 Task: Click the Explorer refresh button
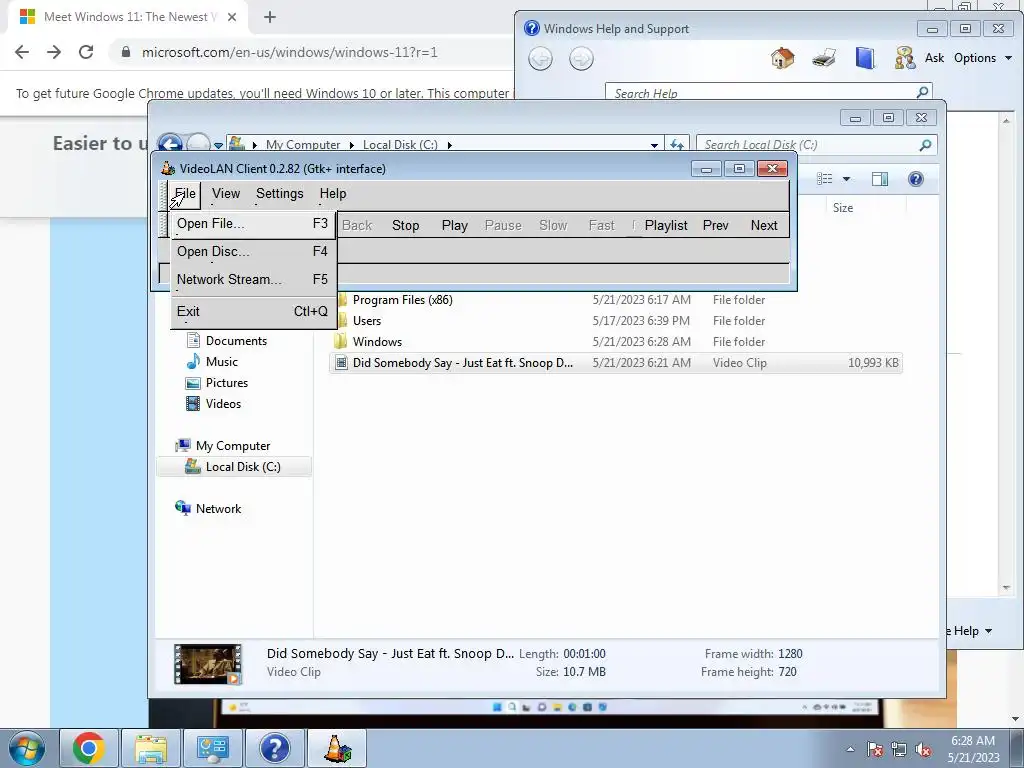click(677, 145)
